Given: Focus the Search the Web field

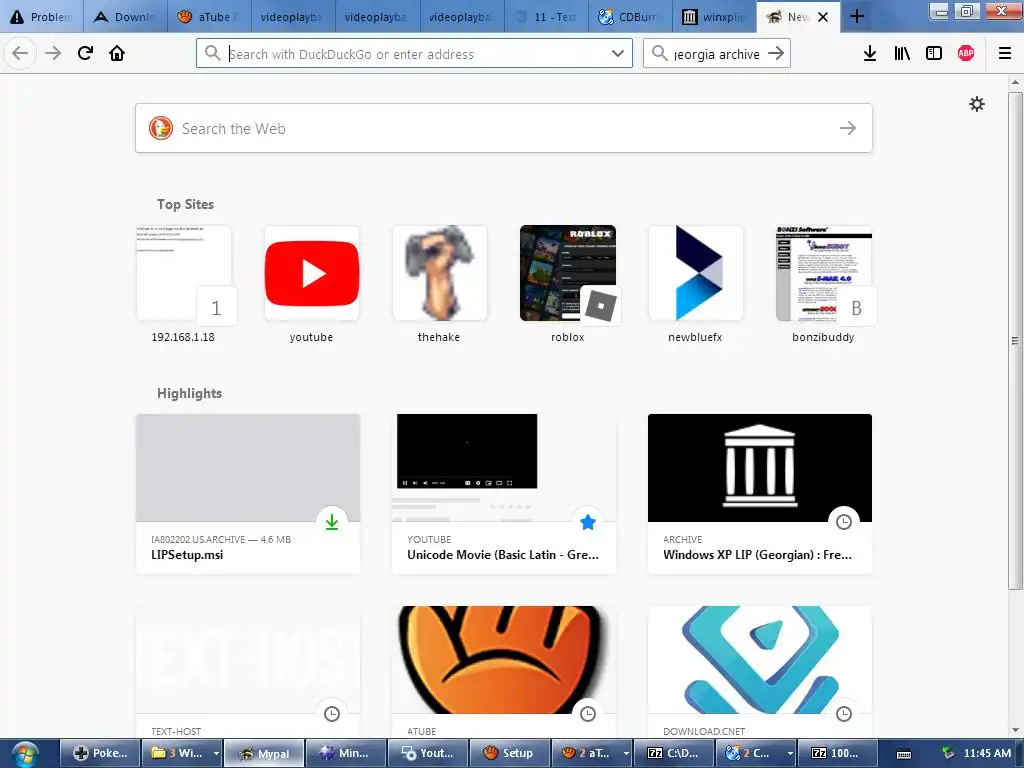Looking at the screenshot, I should tap(504, 128).
